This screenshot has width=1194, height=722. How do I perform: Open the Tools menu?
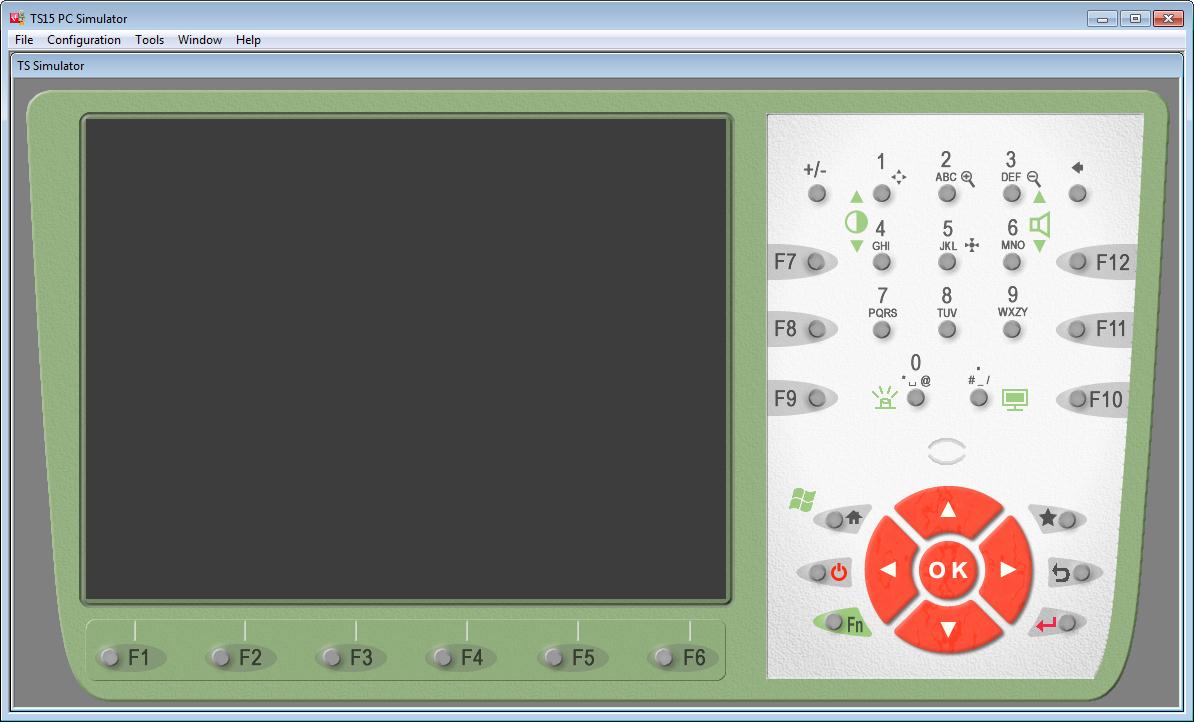coord(148,40)
